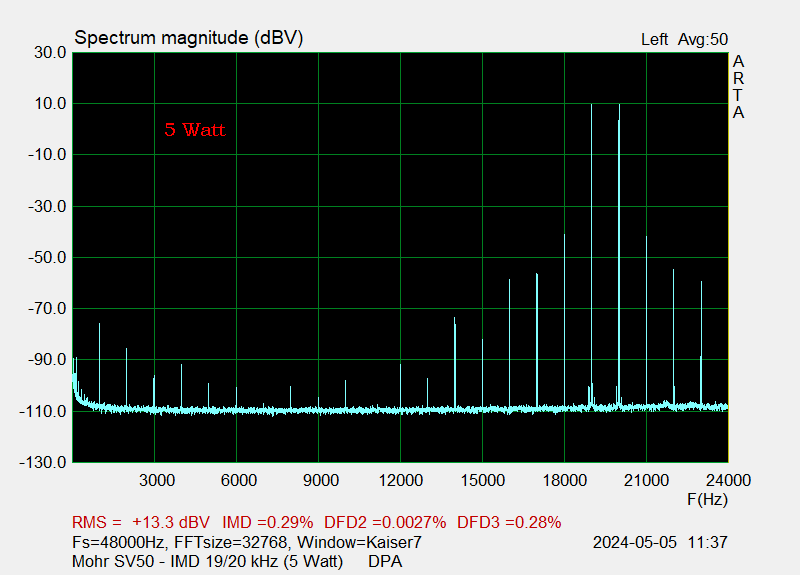
Task: Click the 21 kHz intermodulation spike
Action: pos(646,322)
